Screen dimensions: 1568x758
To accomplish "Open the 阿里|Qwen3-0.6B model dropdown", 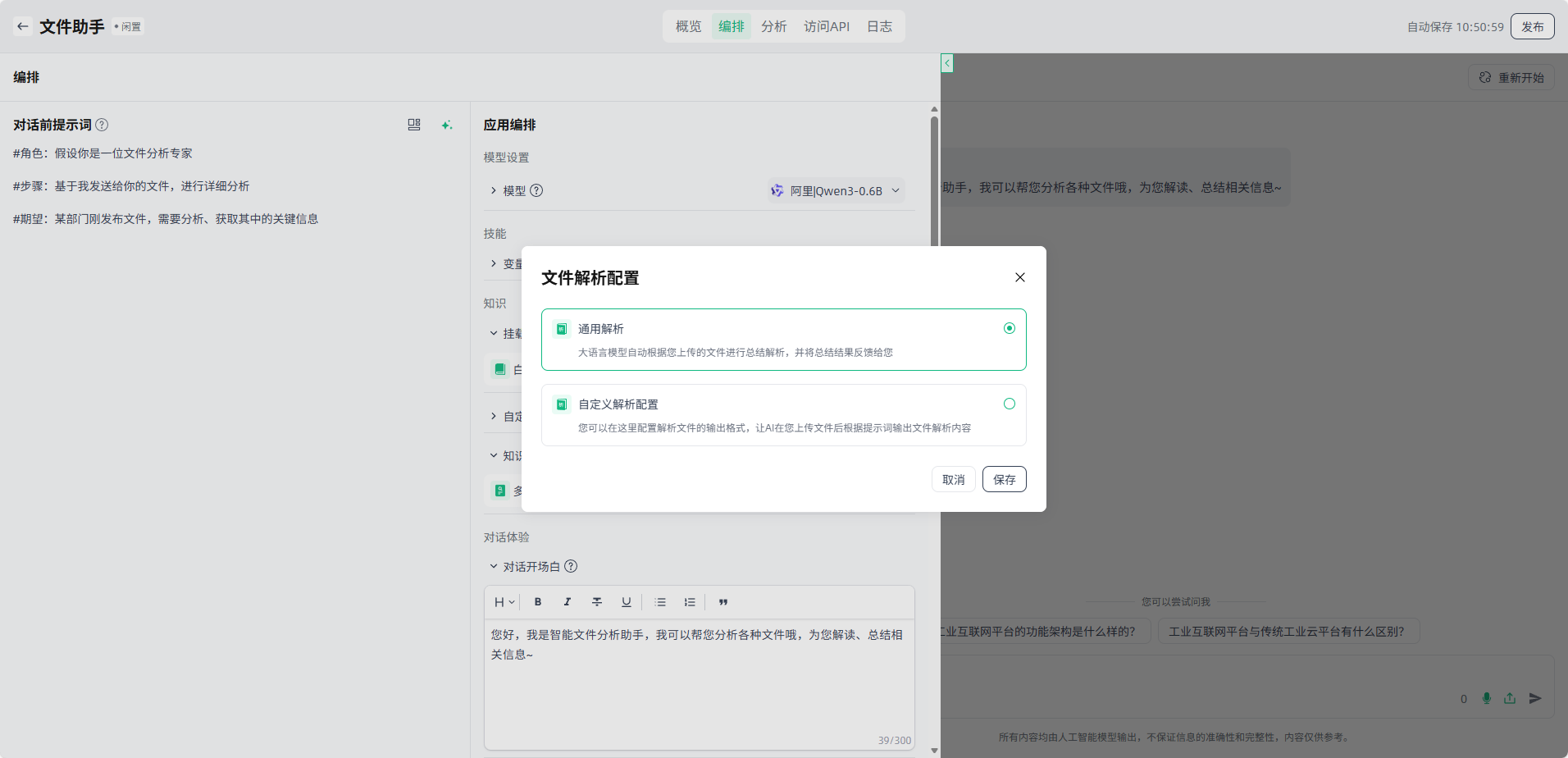I will point(836,190).
